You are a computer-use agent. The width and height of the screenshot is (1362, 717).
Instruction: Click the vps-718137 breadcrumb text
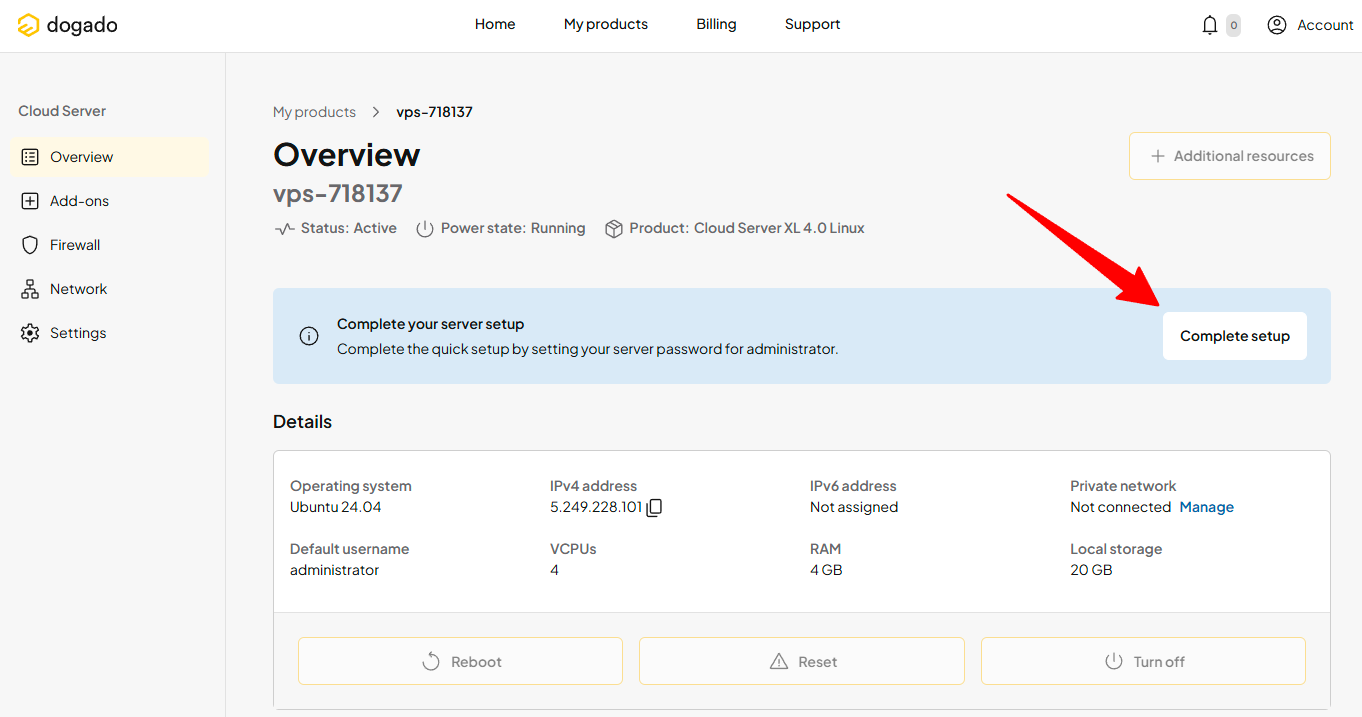(x=434, y=112)
